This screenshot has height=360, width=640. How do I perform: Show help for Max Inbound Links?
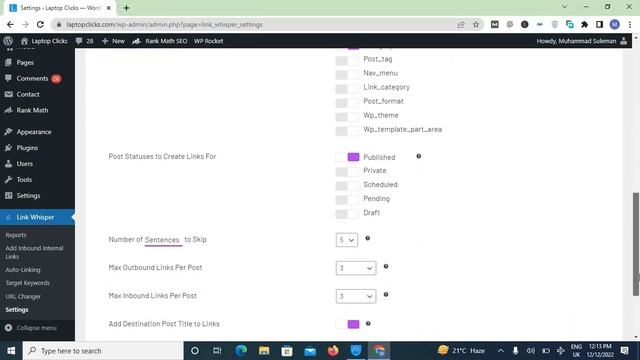(x=386, y=295)
